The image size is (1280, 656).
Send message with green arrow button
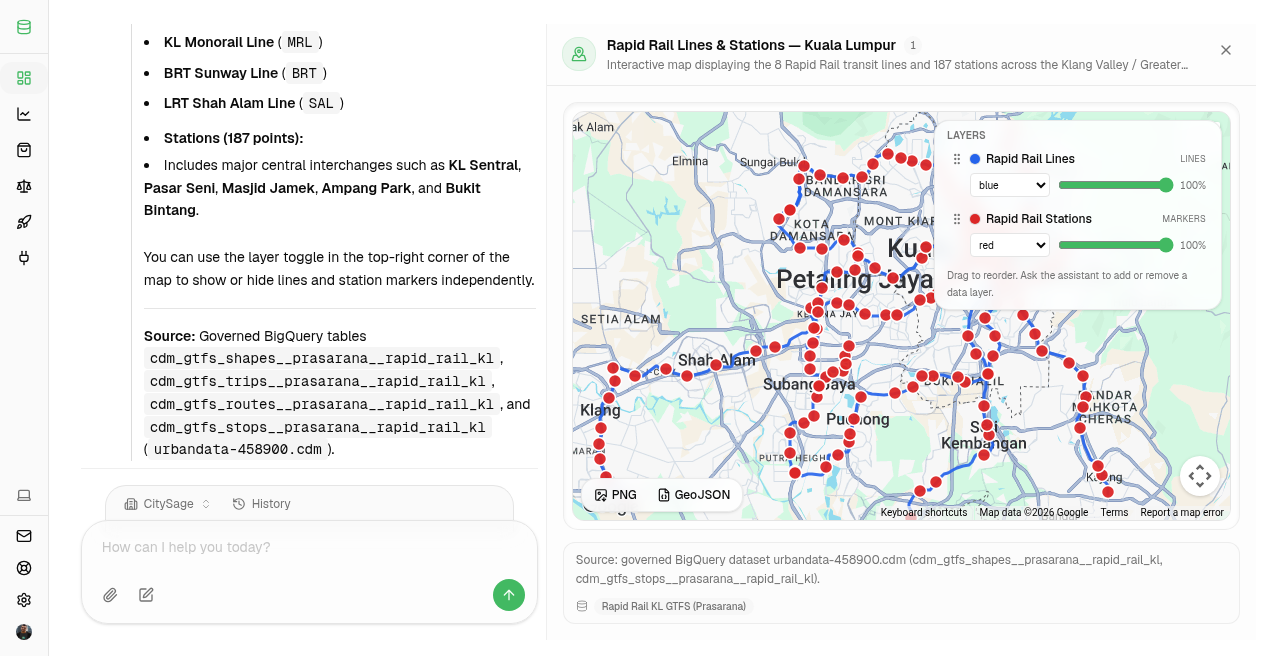tap(509, 595)
